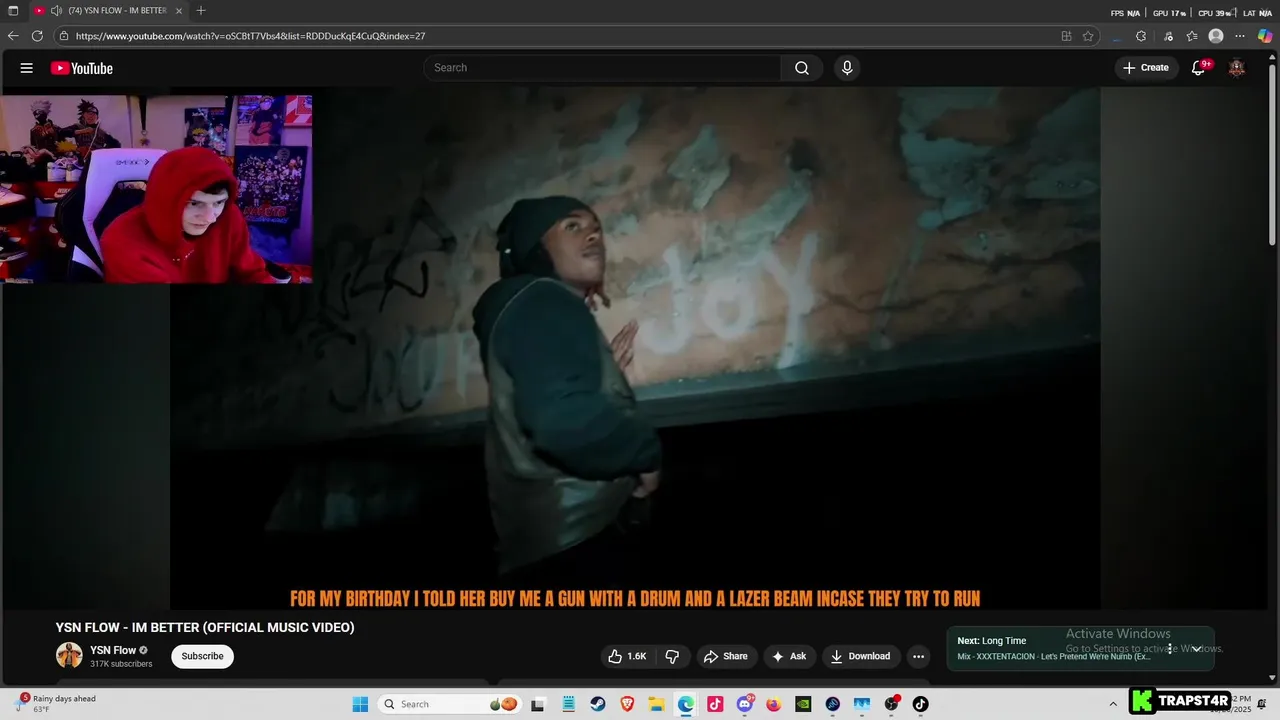Open Edge settings and more menu
The height and width of the screenshot is (720, 1280).
click(1241, 36)
